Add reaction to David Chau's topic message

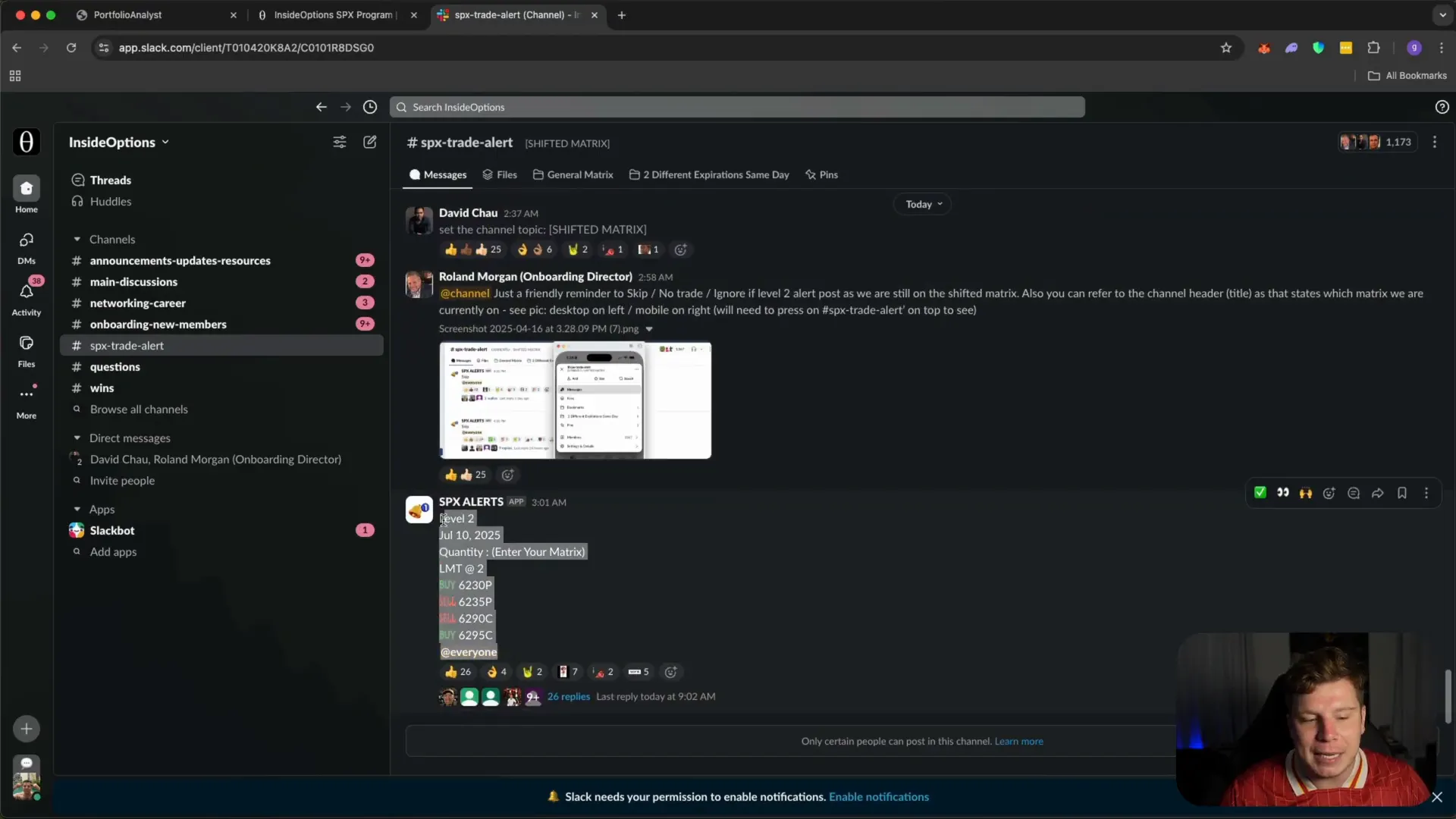pyautogui.click(x=681, y=249)
